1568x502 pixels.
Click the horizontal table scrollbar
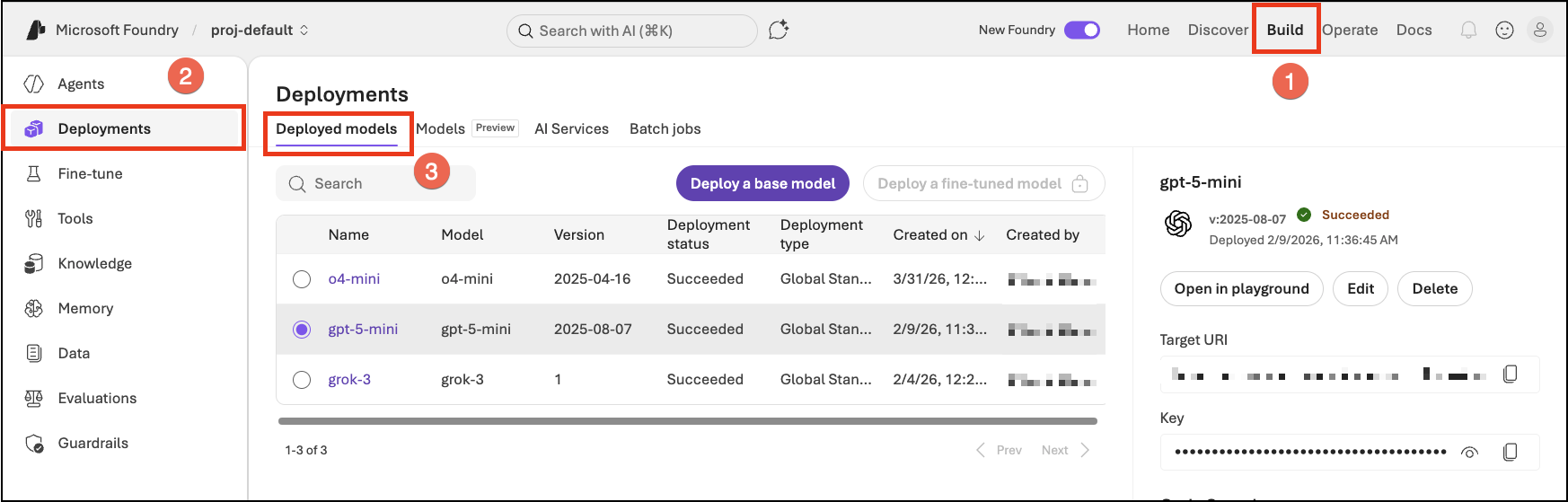[x=688, y=420]
